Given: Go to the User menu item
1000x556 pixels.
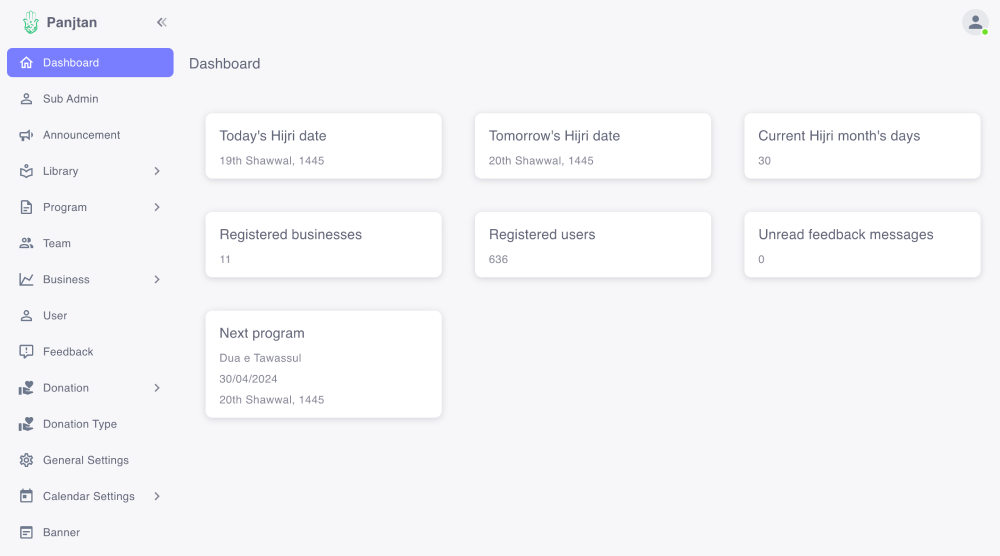Looking at the screenshot, I should coord(55,316).
